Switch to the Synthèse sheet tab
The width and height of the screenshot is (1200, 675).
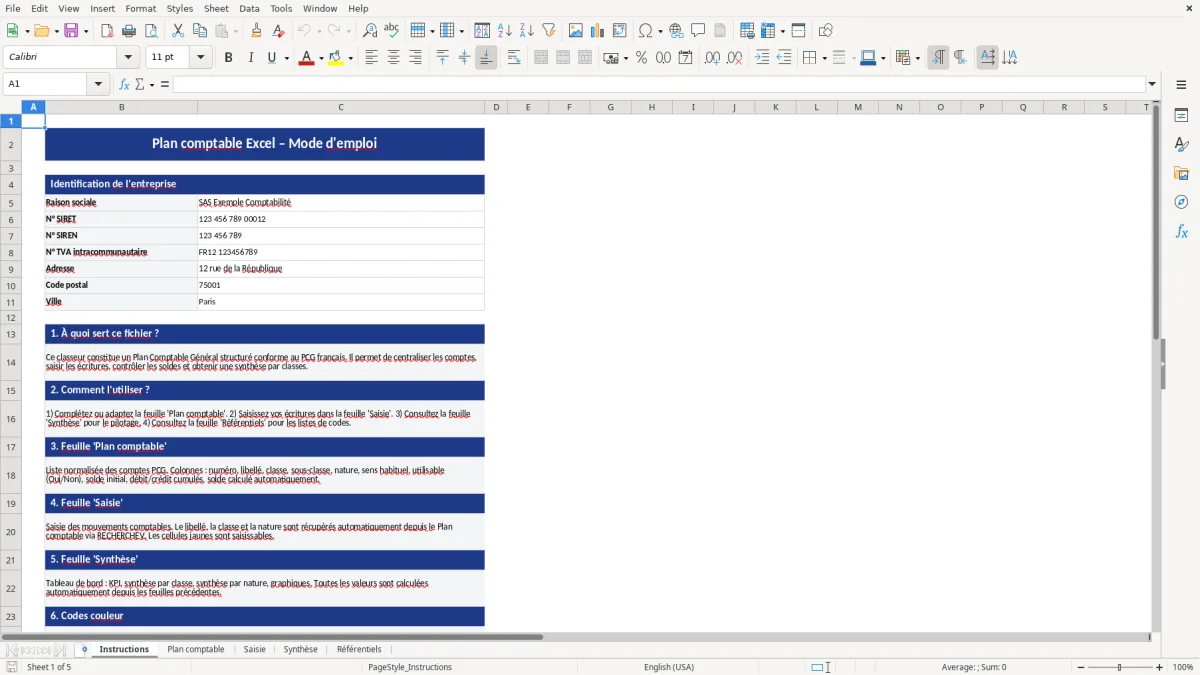pos(300,649)
